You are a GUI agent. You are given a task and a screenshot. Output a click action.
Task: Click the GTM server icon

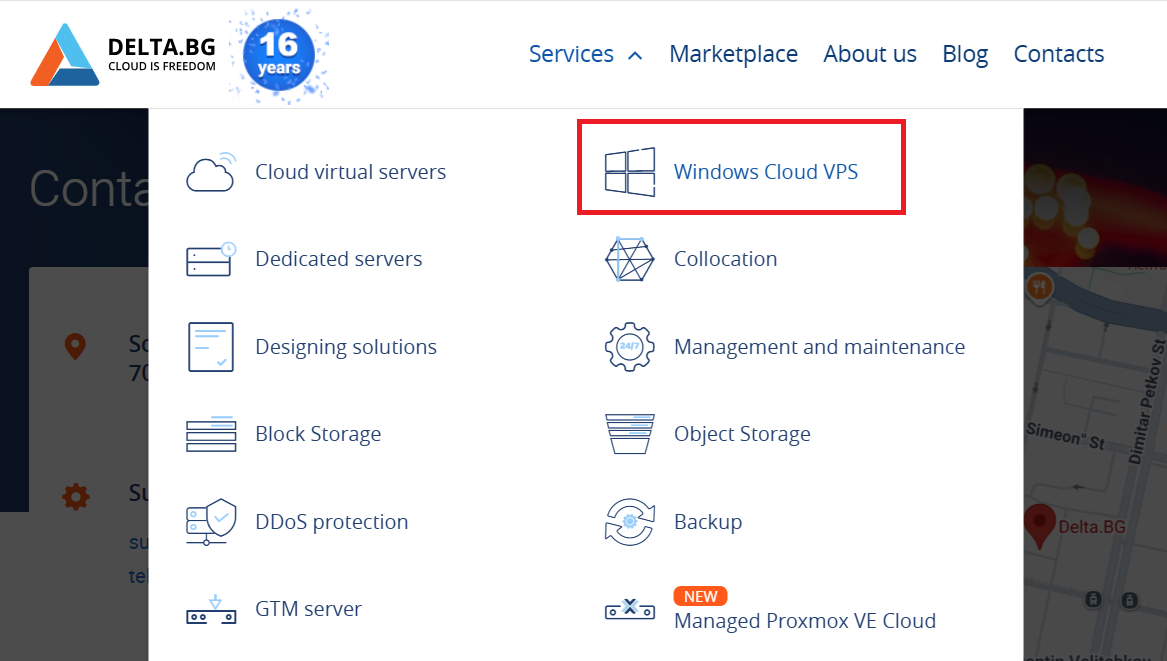[x=211, y=609]
